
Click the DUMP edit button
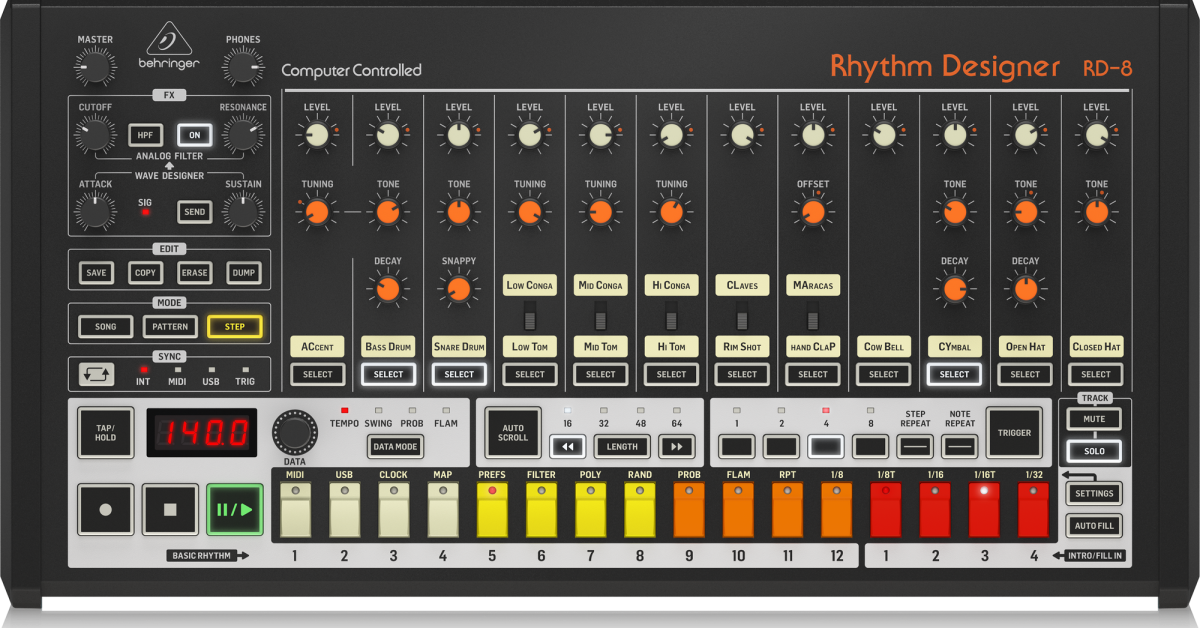coord(243,273)
